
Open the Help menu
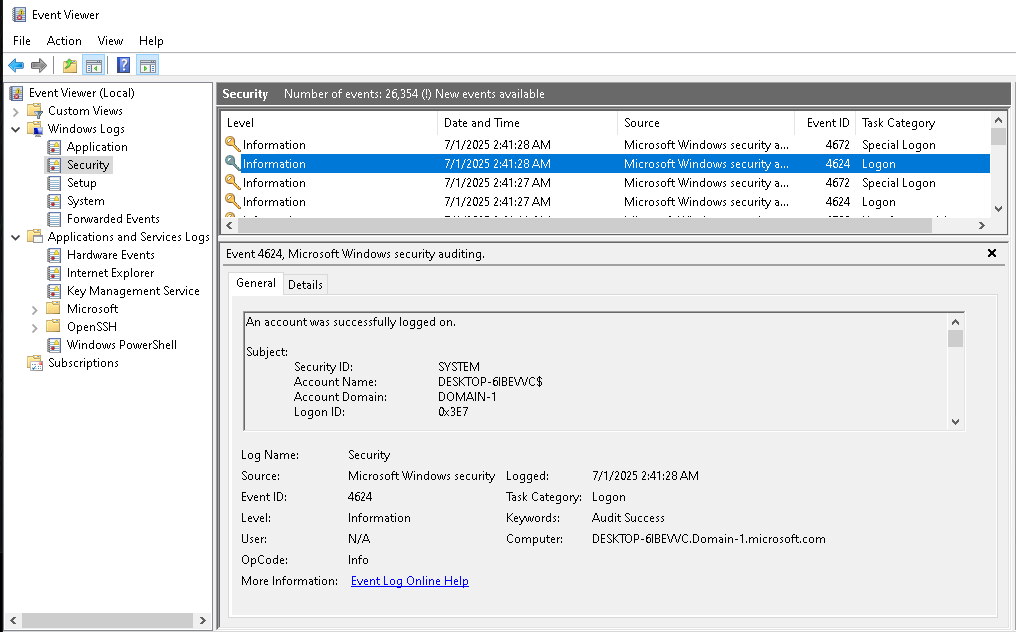point(151,41)
